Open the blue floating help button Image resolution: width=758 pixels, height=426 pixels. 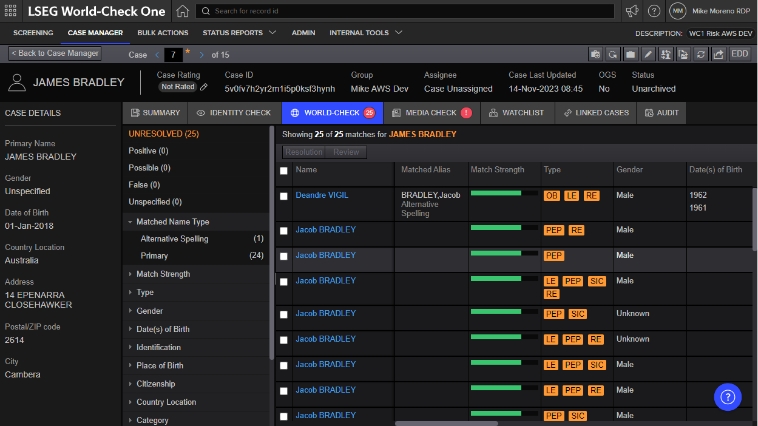727,396
